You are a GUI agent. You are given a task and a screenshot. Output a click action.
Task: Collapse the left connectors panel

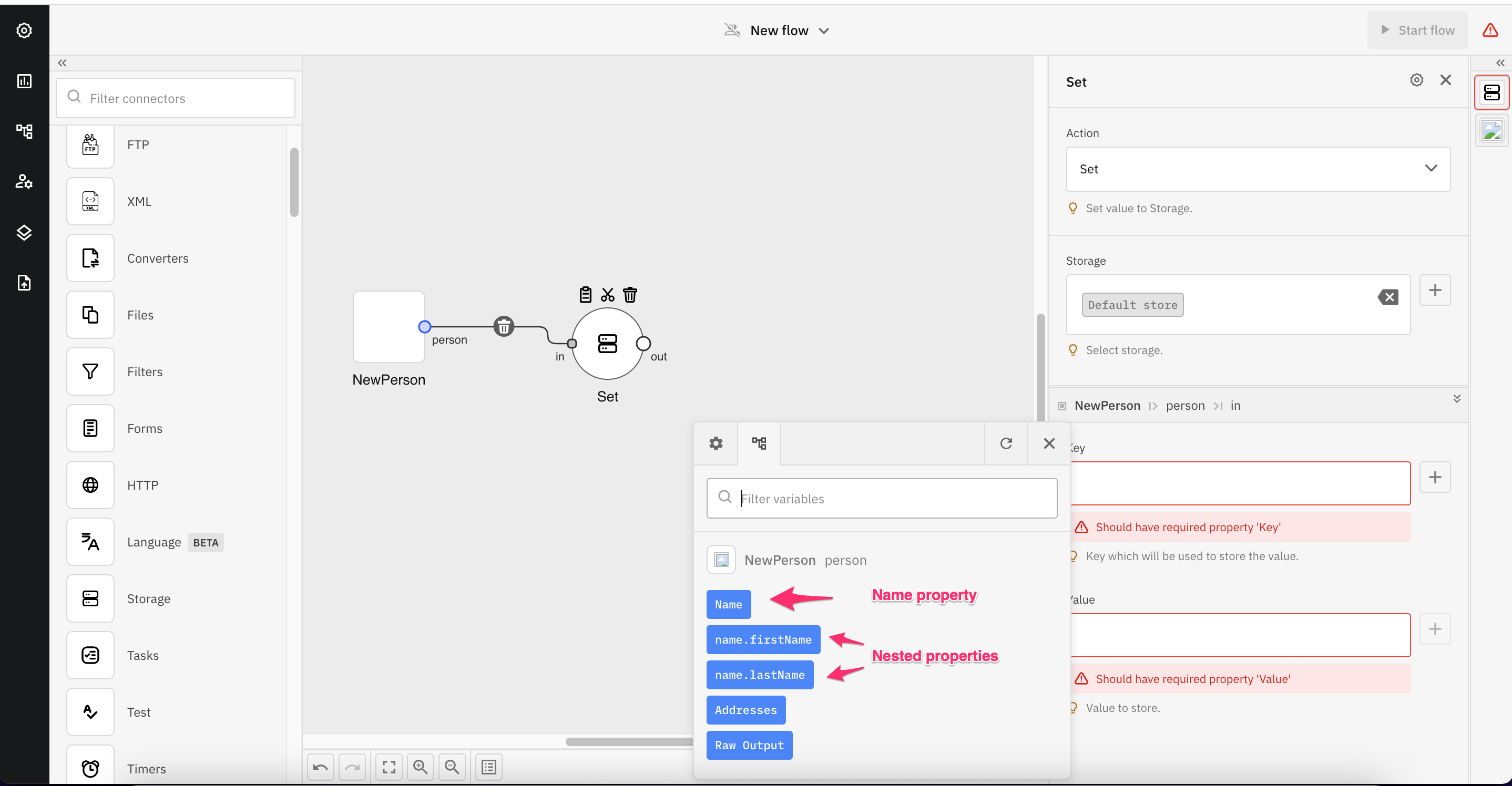click(62, 63)
